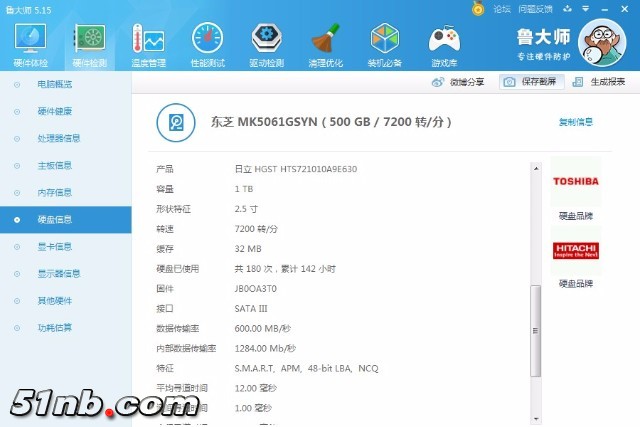640x427 pixels.
Task: Click the internal rate value 1284.00 Mb/秒
Action: pos(265,349)
